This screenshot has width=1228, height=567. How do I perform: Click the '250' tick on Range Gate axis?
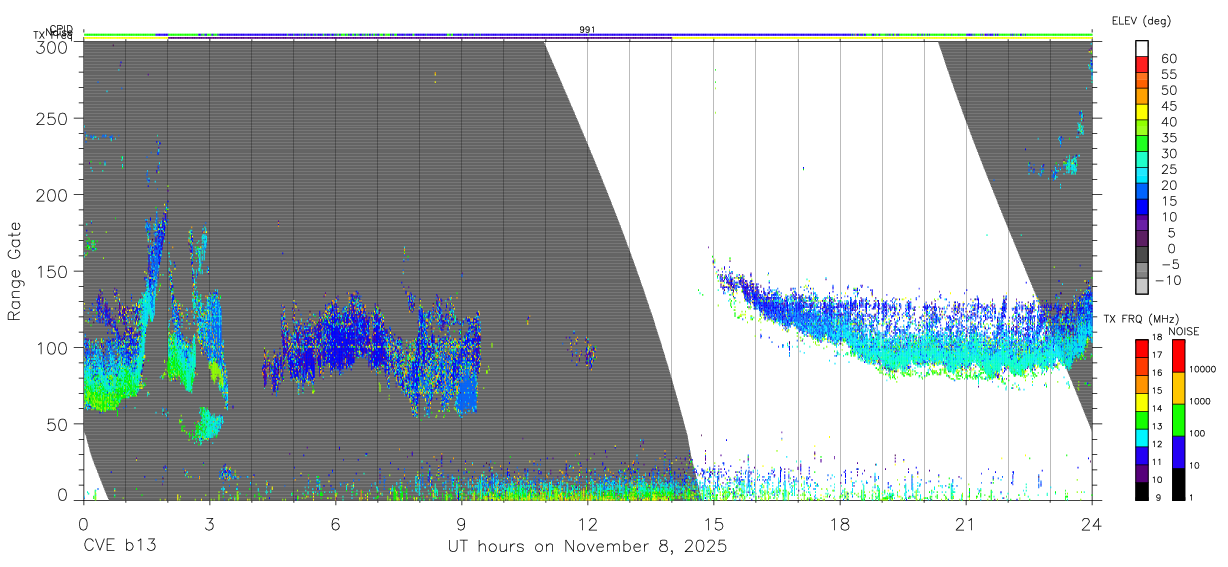pyautogui.click(x=53, y=119)
